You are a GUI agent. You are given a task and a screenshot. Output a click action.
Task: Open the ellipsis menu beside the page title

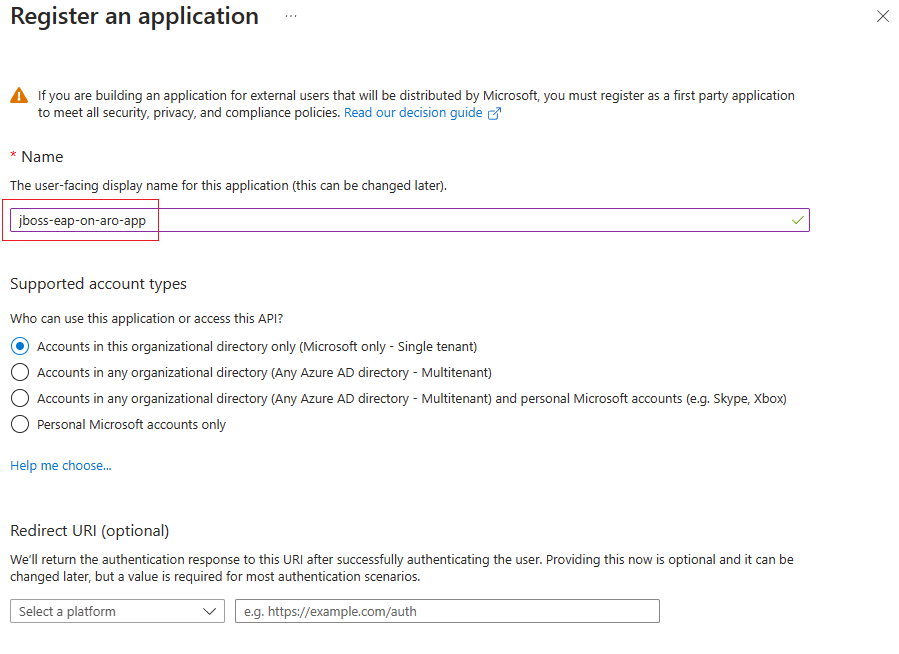(289, 17)
